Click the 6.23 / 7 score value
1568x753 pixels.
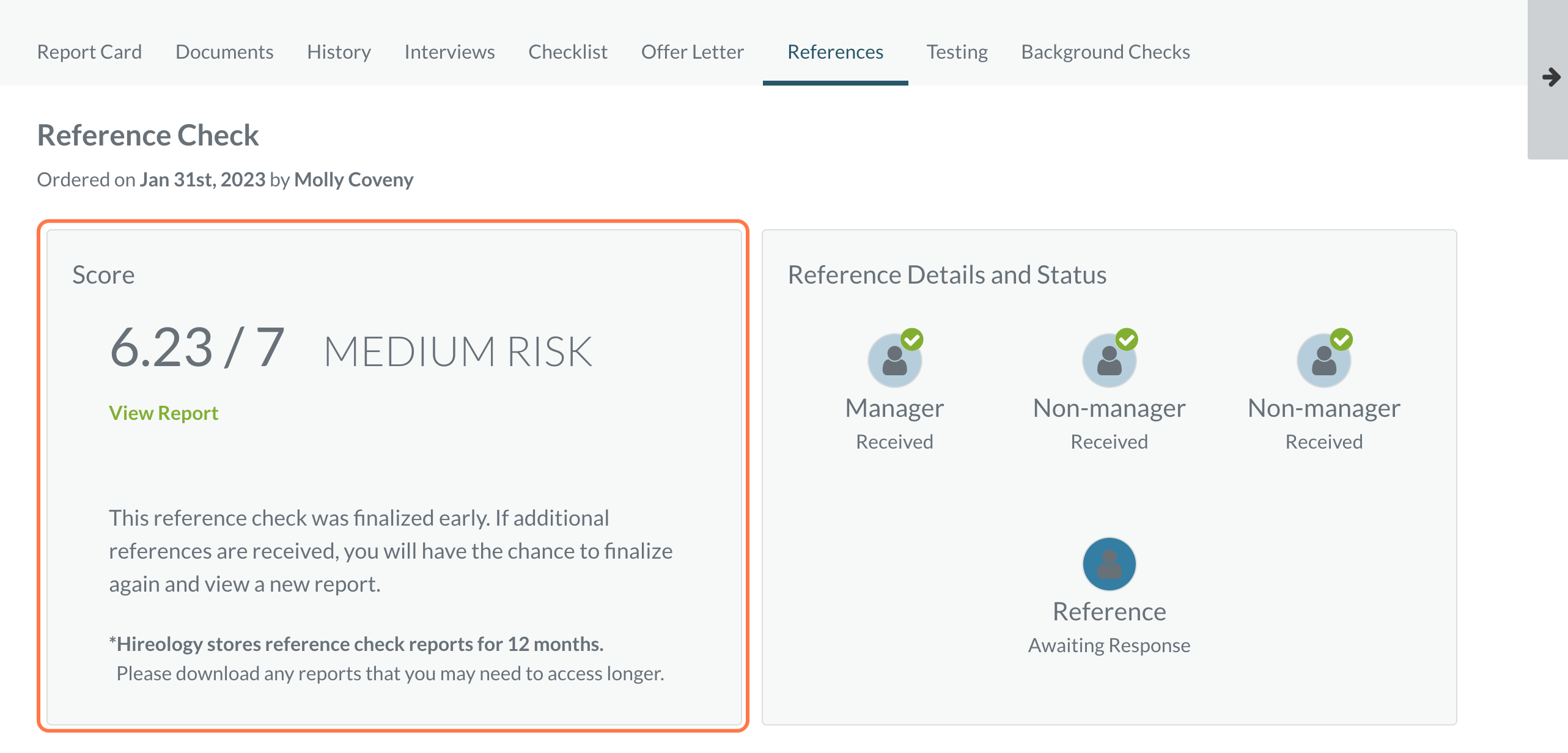(197, 348)
